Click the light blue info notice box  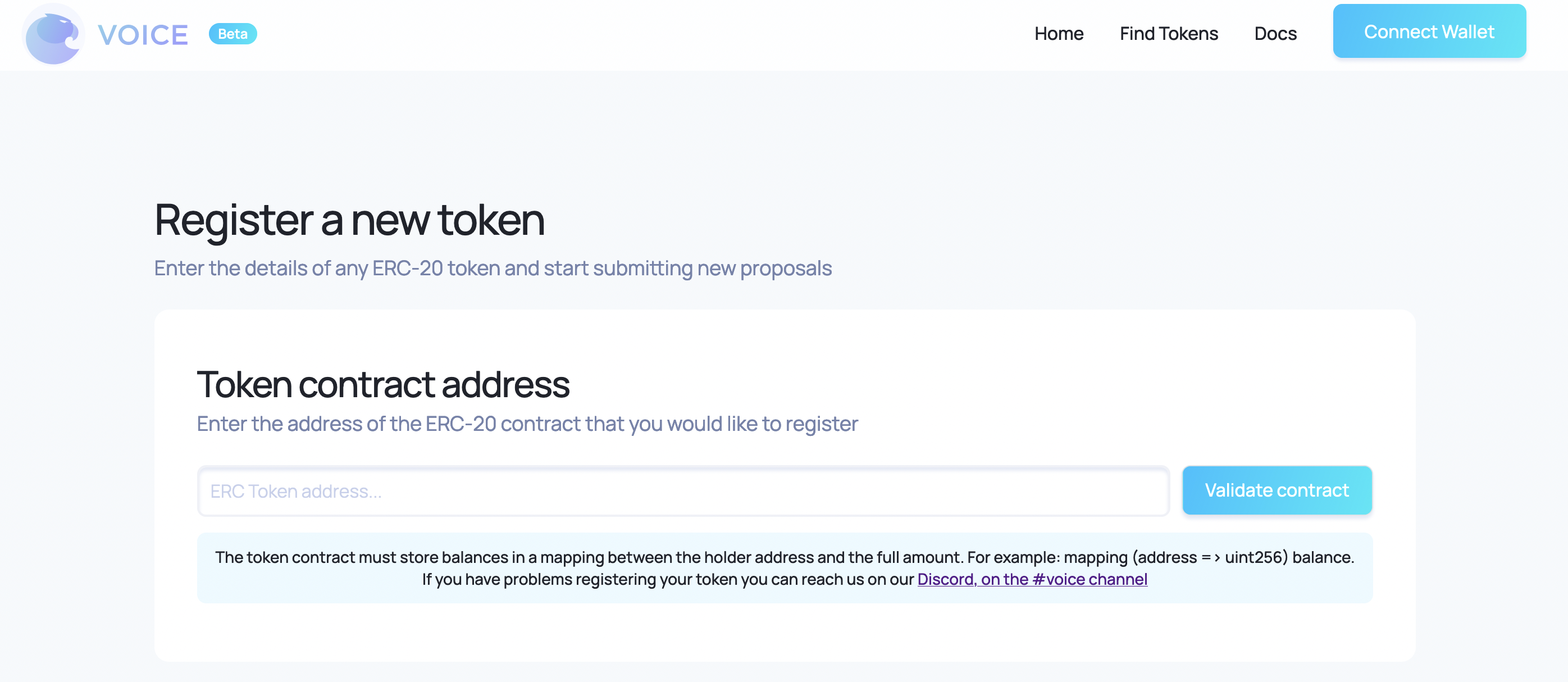tap(785, 568)
